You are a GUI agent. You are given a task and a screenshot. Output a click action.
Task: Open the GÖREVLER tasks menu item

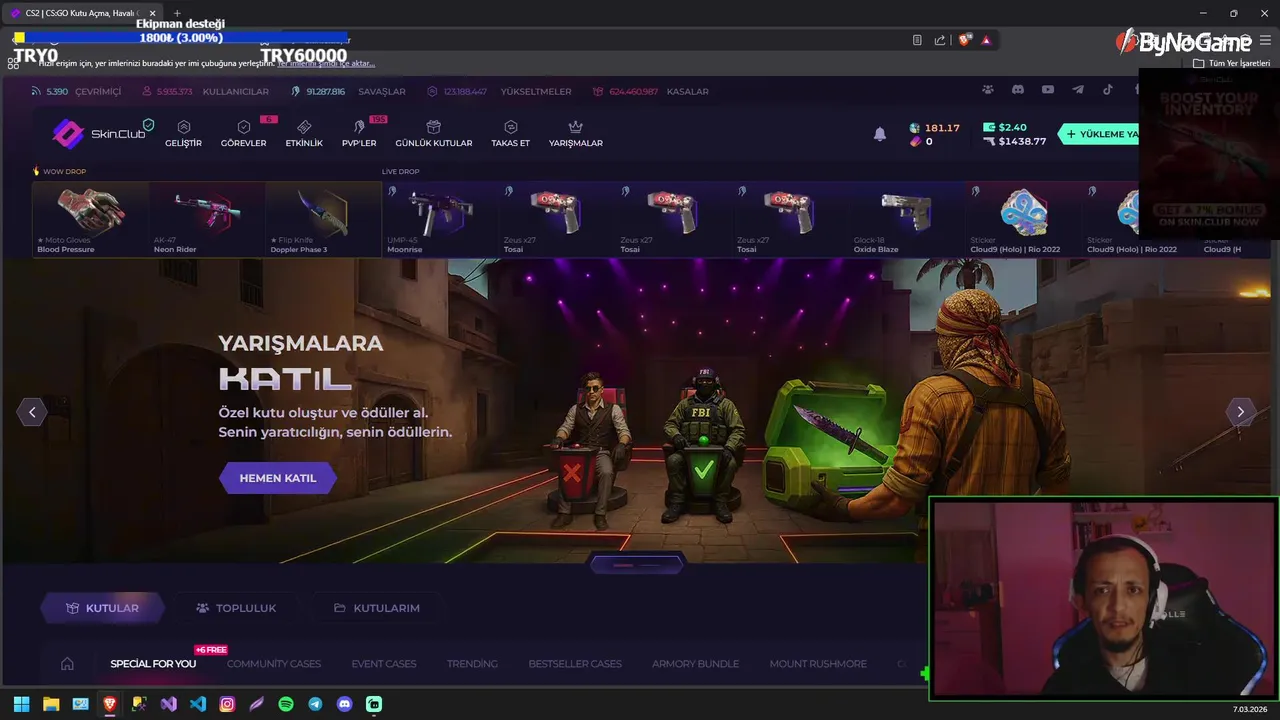click(243, 134)
